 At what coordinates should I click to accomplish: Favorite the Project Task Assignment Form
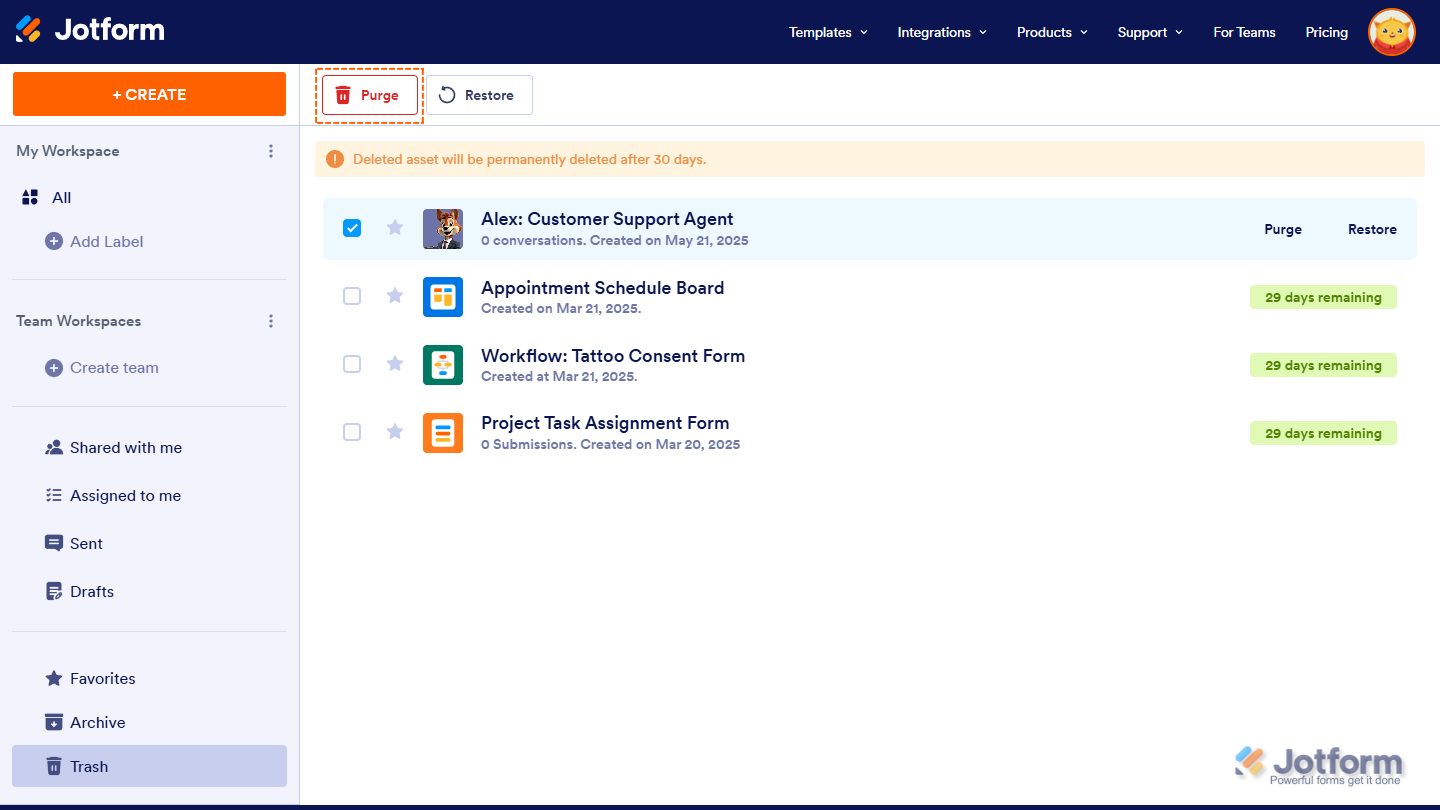point(394,431)
